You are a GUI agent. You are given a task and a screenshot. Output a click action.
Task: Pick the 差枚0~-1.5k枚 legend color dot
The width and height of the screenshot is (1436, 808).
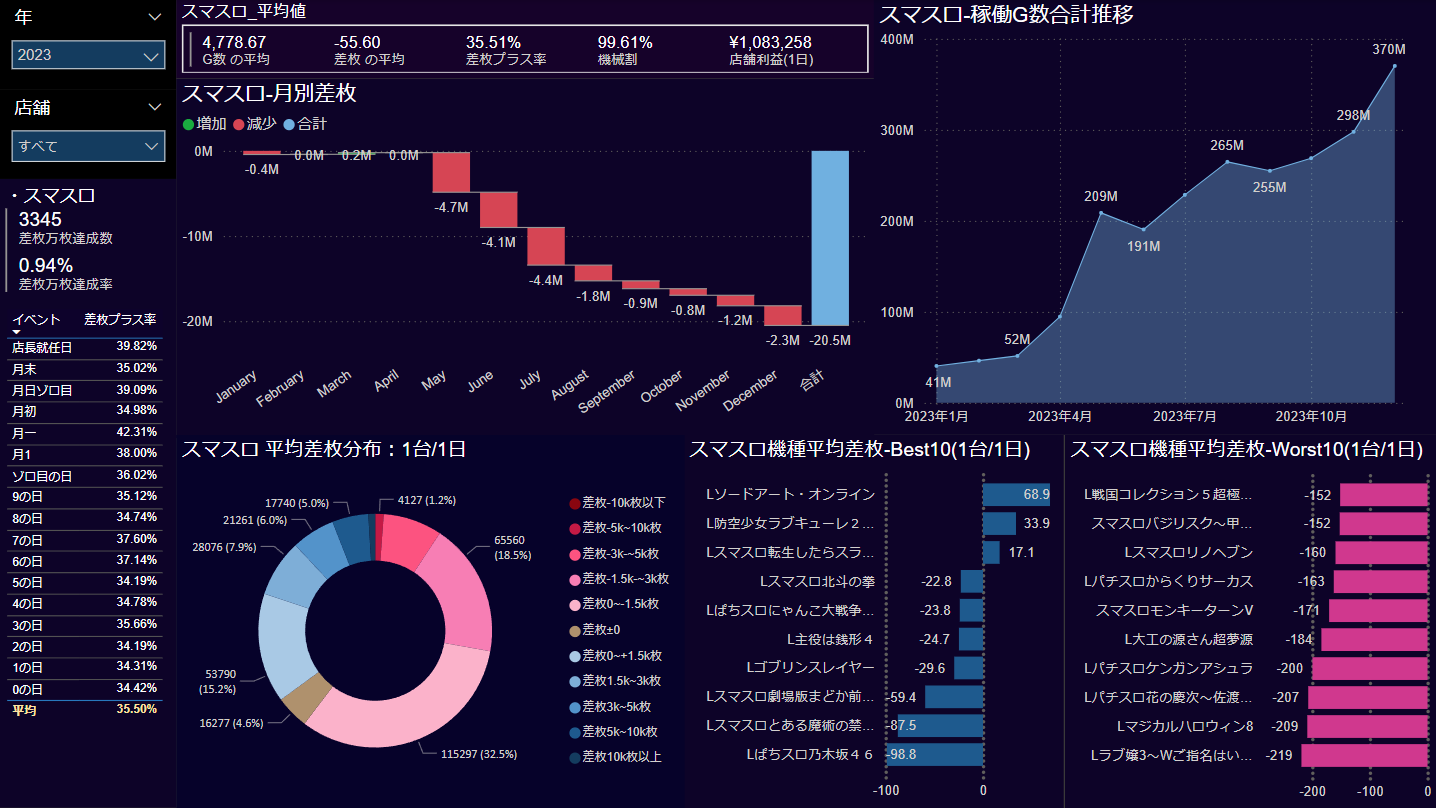574,605
